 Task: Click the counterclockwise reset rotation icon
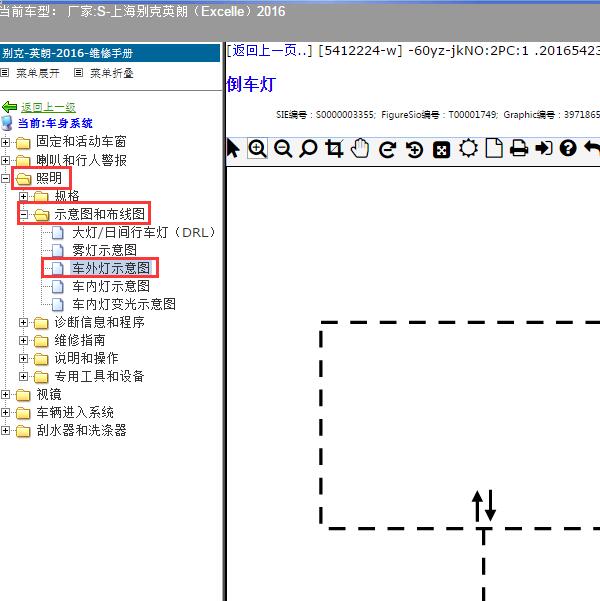tap(414, 149)
